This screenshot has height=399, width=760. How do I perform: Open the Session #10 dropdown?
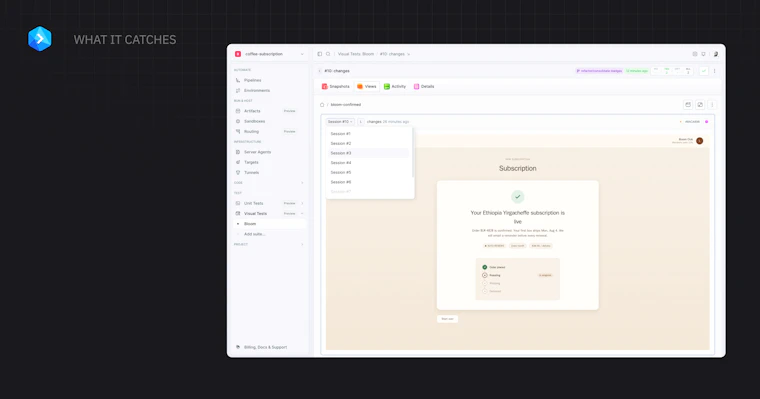click(x=340, y=122)
